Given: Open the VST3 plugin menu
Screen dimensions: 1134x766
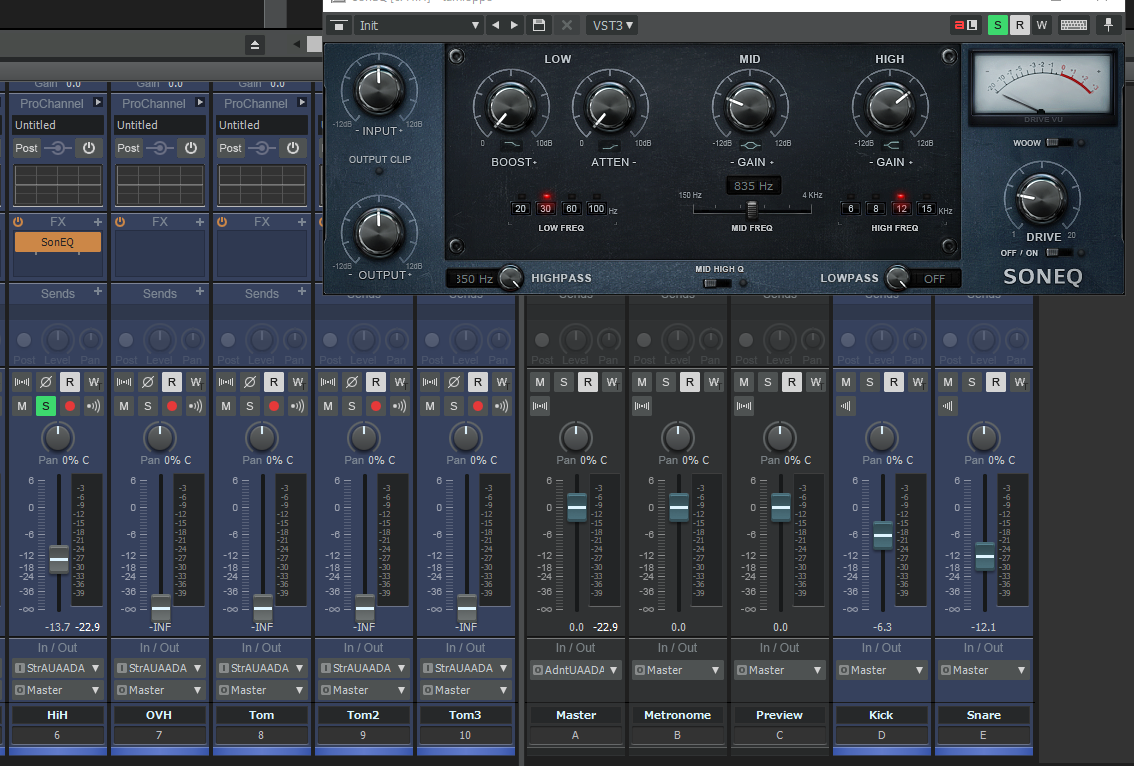Looking at the screenshot, I should click(612, 25).
